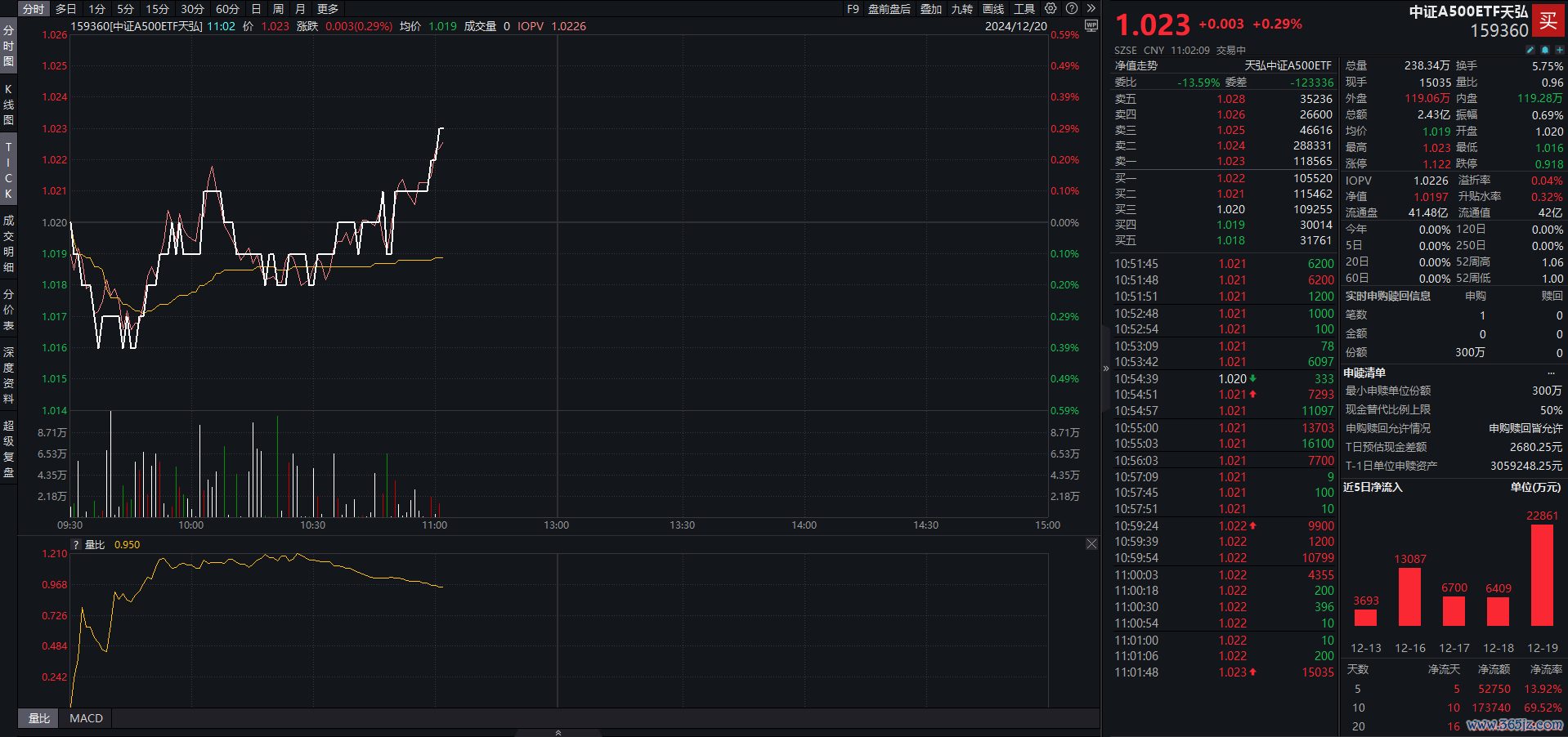The image size is (1568, 737).
Task: Open K线图 in left sidebar
Action: [8, 105]
